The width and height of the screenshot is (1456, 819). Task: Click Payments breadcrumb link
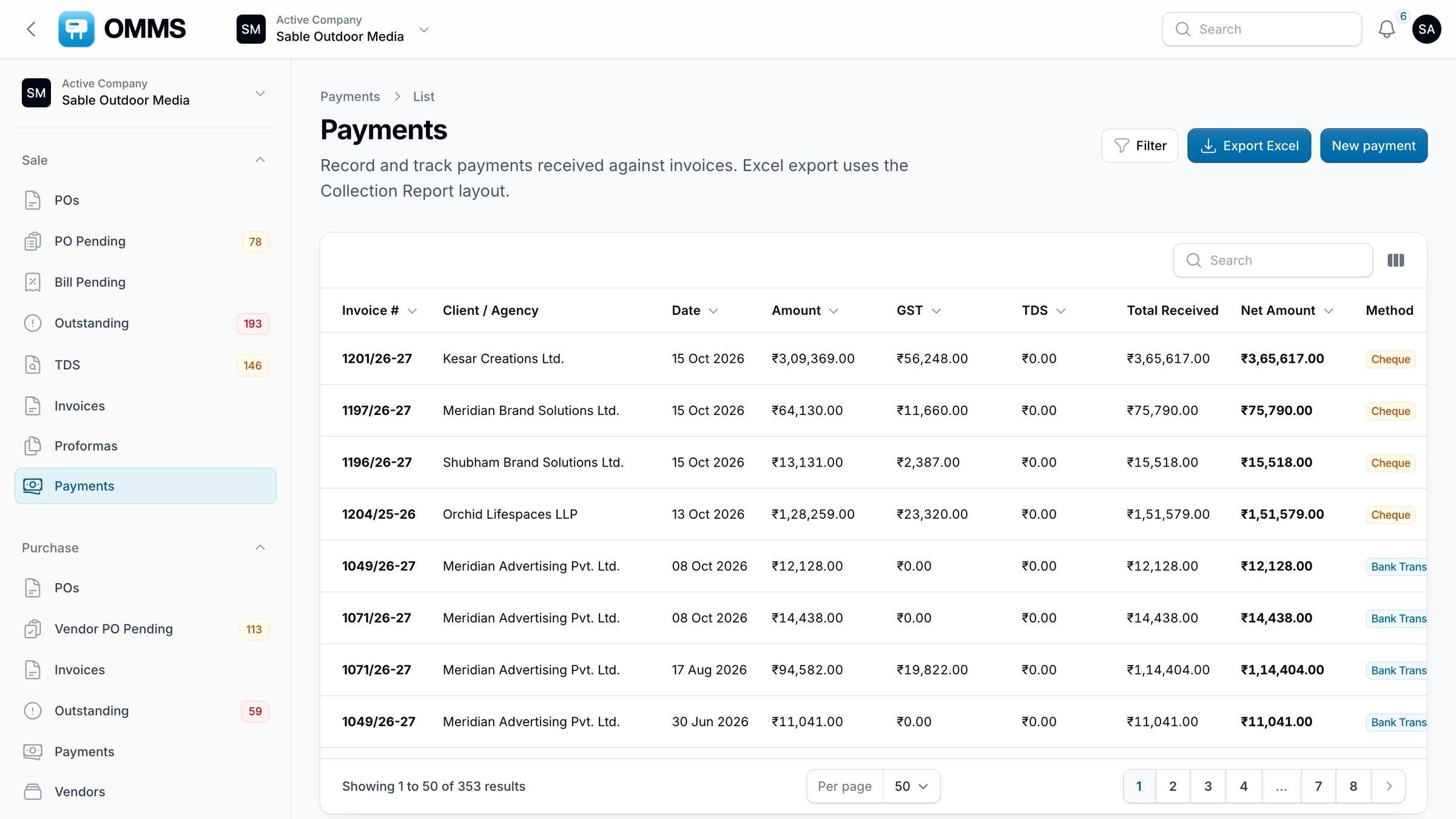[x=350, y=96]
